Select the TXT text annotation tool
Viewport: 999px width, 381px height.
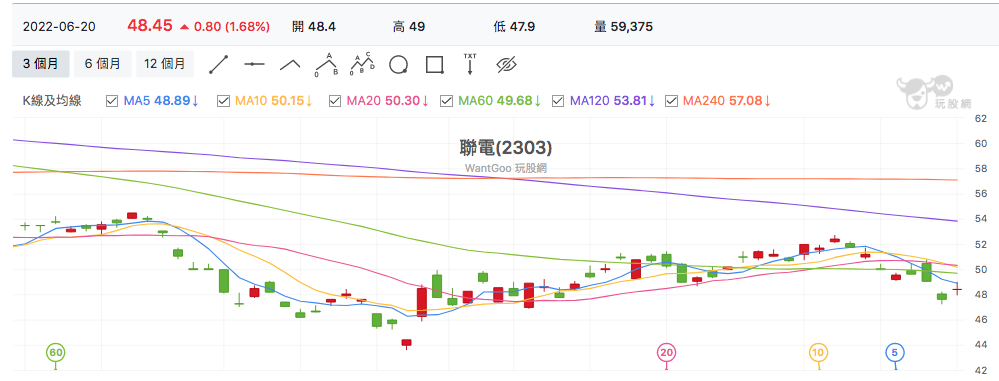(x=470, y=64)
